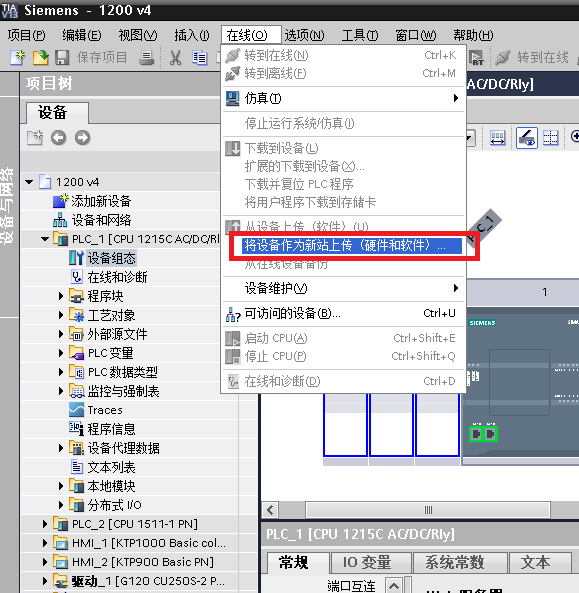Click the project tree forward arrow

click(82, 138)
